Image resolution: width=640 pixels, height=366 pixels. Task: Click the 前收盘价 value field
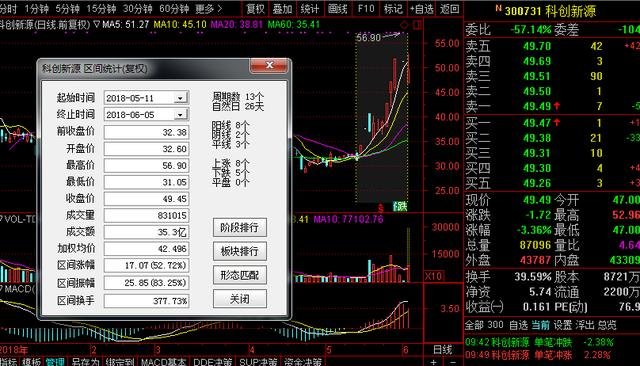coord(146,132)
